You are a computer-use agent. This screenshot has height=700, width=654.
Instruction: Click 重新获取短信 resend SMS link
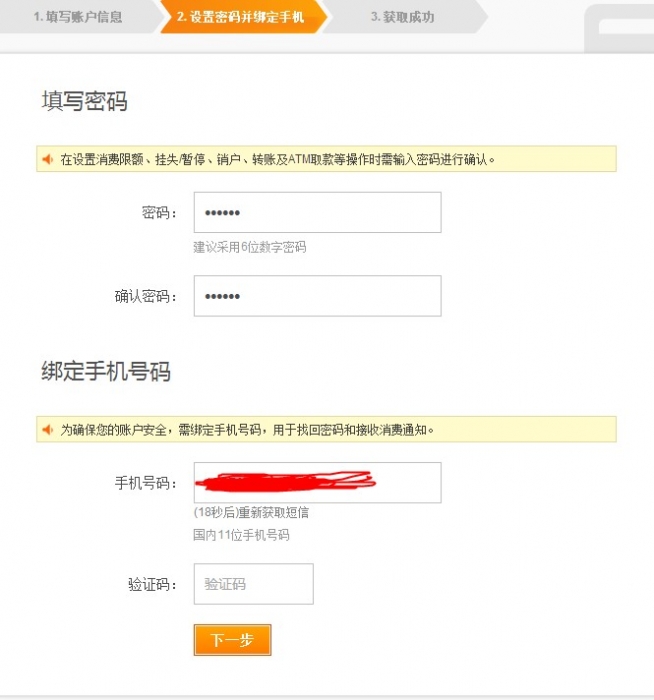273,512
